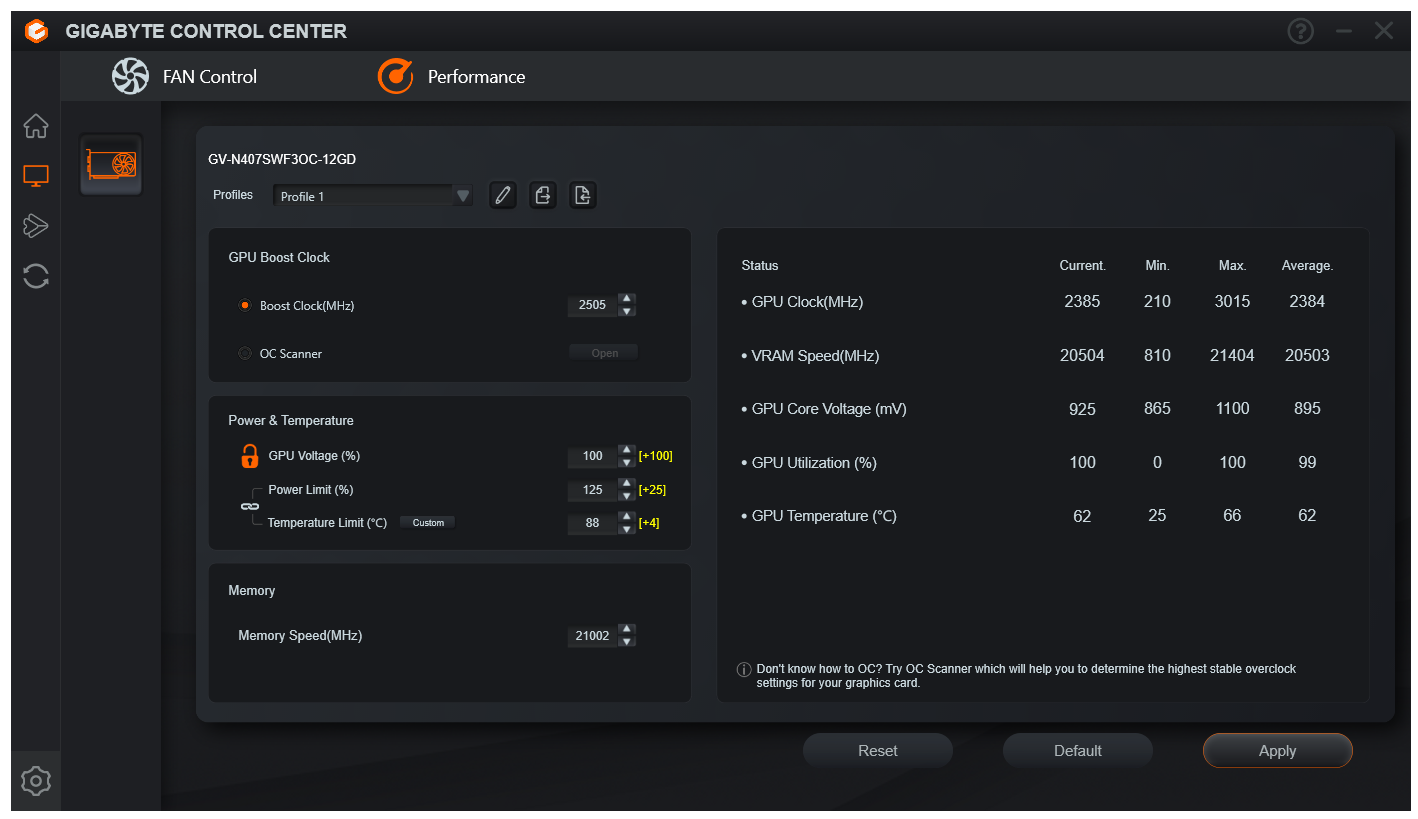Decrease Boost Clock with down arrow
1418x819 pixels.
tap(627, 311)
